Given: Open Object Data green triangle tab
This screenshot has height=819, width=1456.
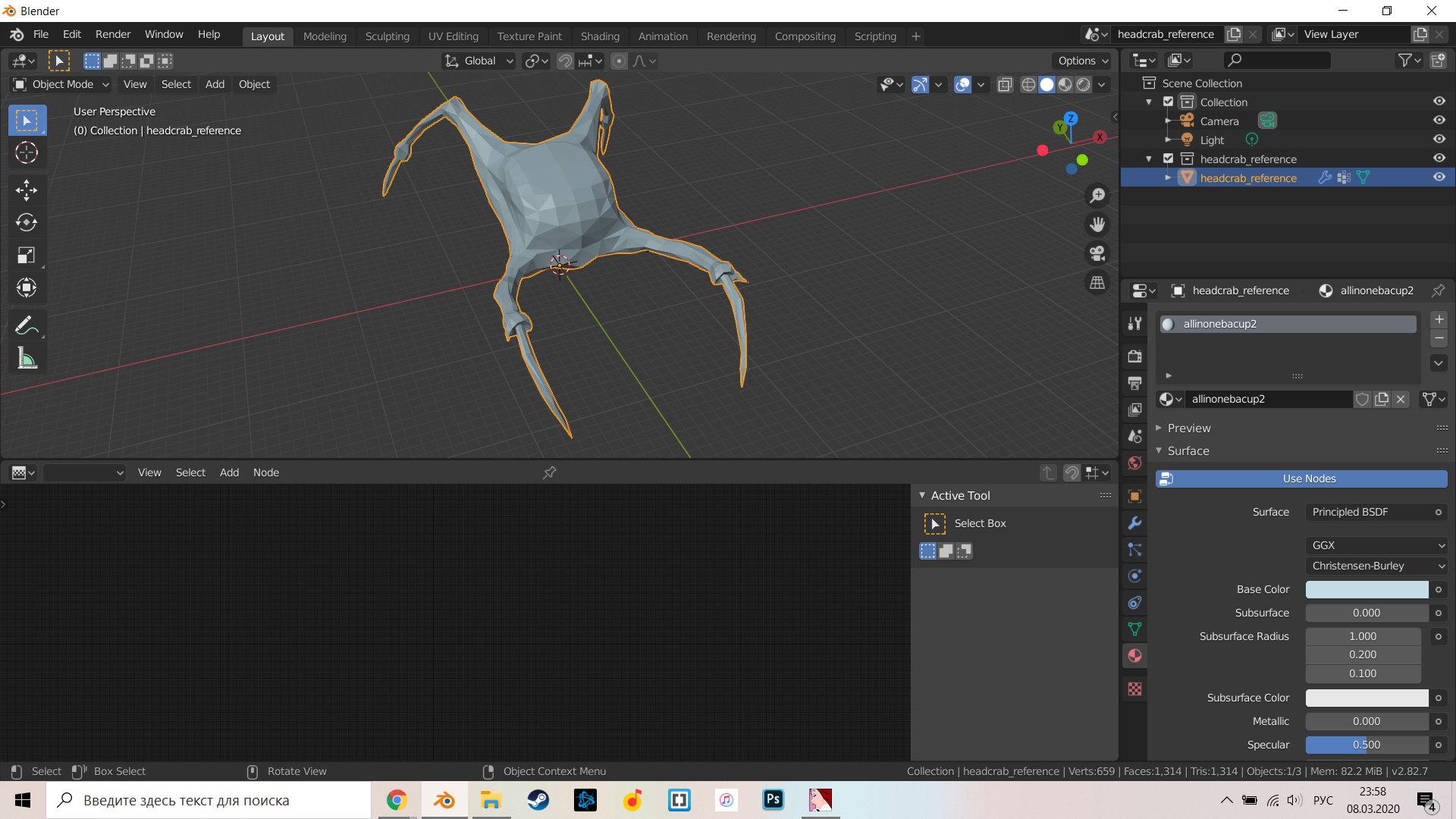Looking at the screenshot, I should click(1134, 629).
